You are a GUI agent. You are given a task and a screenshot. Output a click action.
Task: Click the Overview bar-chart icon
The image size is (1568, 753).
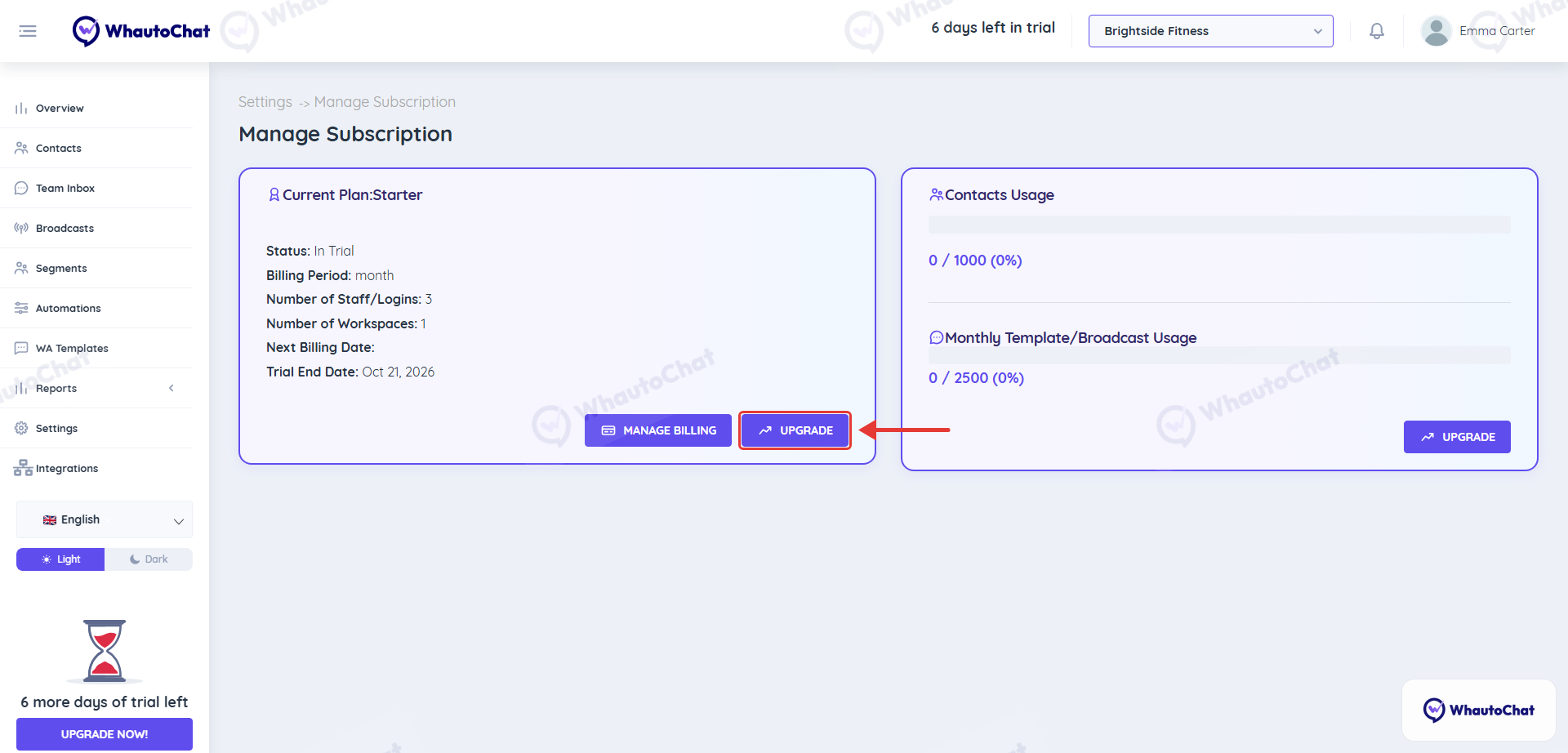[21, 108]
